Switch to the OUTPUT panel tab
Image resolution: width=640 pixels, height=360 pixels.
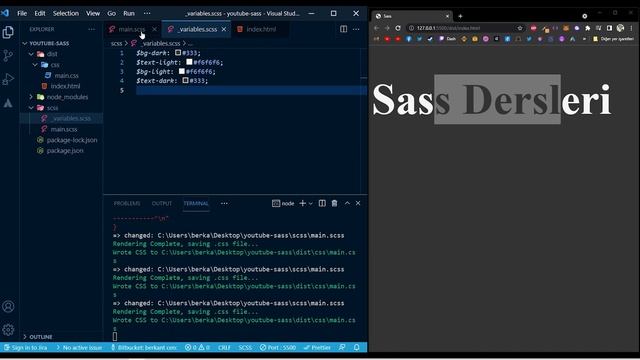[162, 203]
